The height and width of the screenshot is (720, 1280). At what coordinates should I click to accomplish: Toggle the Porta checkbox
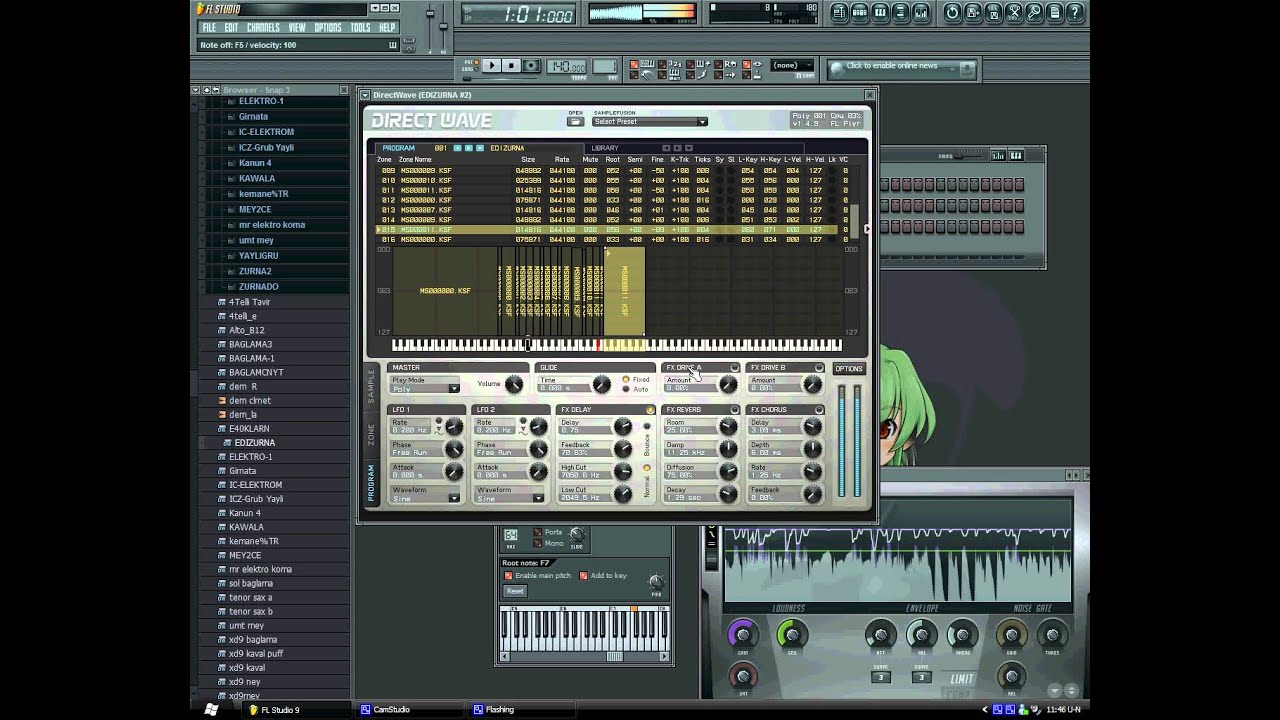tap(537, 532)
